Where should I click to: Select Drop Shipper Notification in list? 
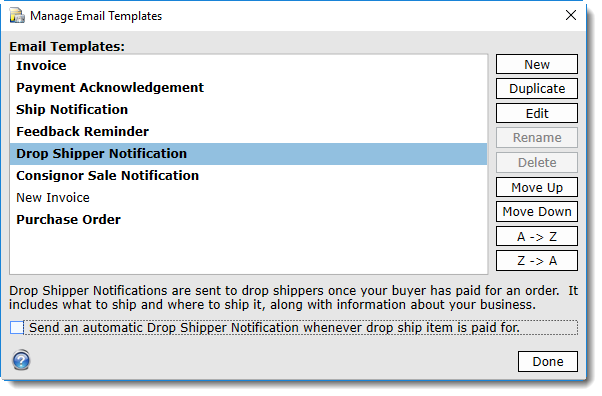point(248,154)
